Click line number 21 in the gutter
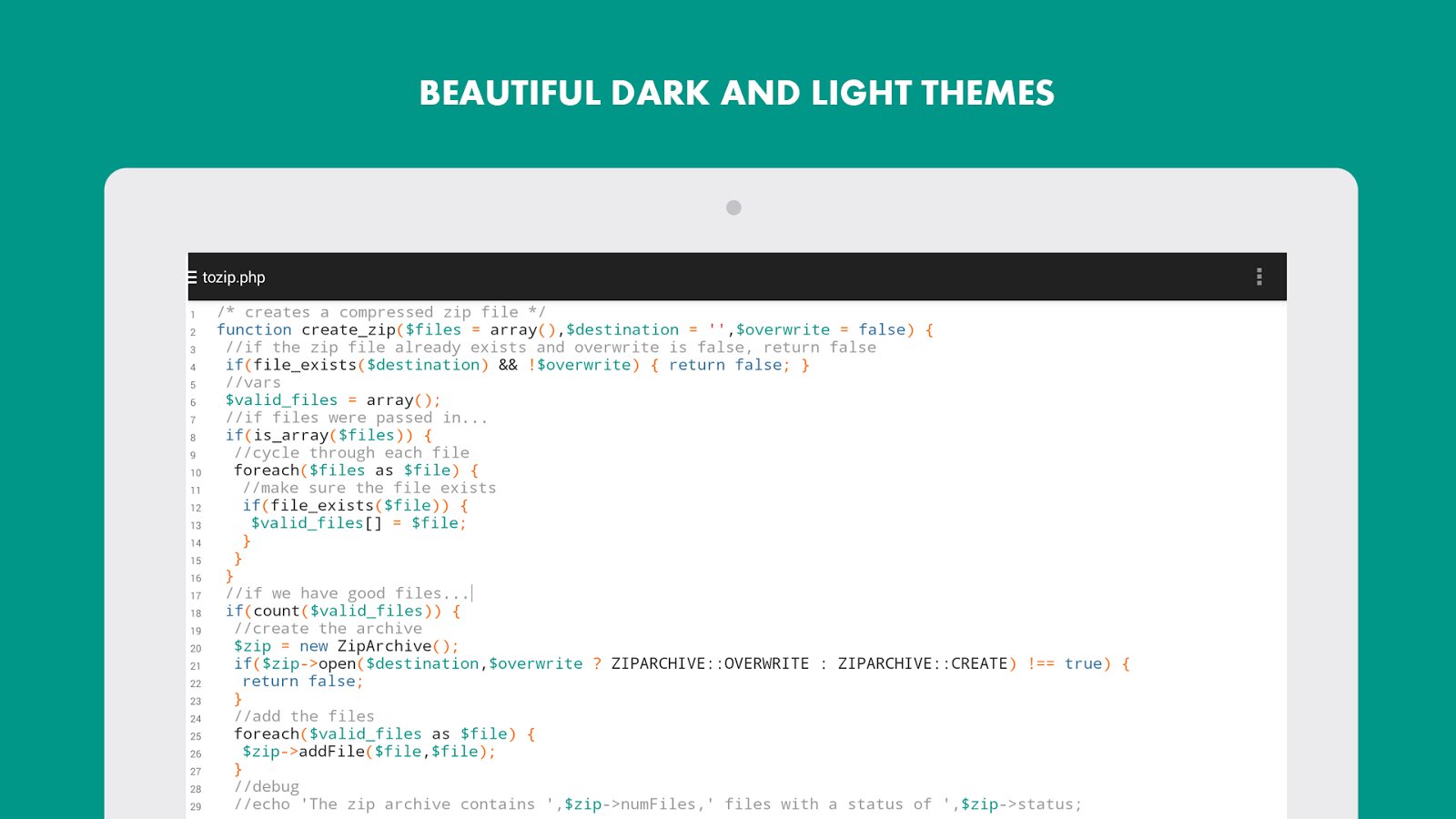This screenshot has height=819, width=1456. coord(196,666)
